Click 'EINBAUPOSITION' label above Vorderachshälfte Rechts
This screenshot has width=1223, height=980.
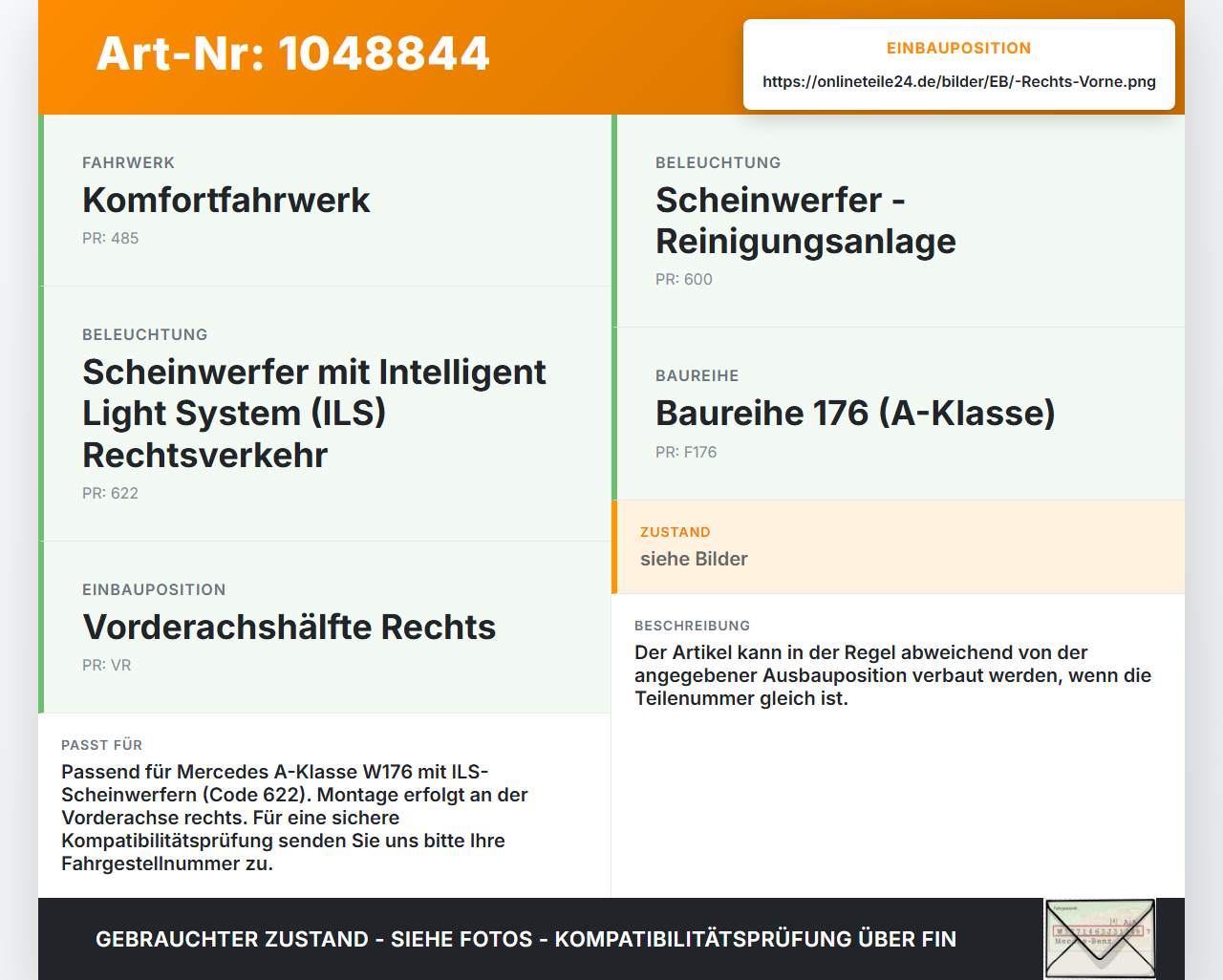point(154,589)
